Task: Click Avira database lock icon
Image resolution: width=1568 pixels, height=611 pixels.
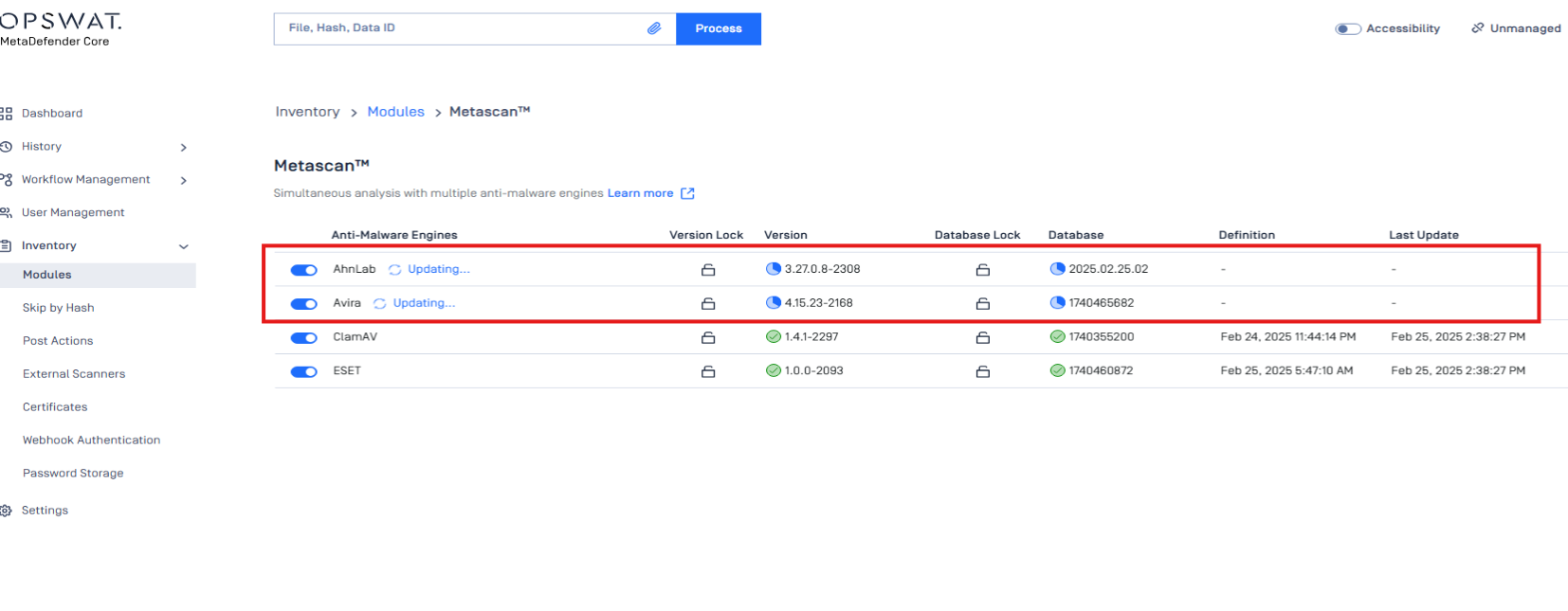Action: point(983,304)
